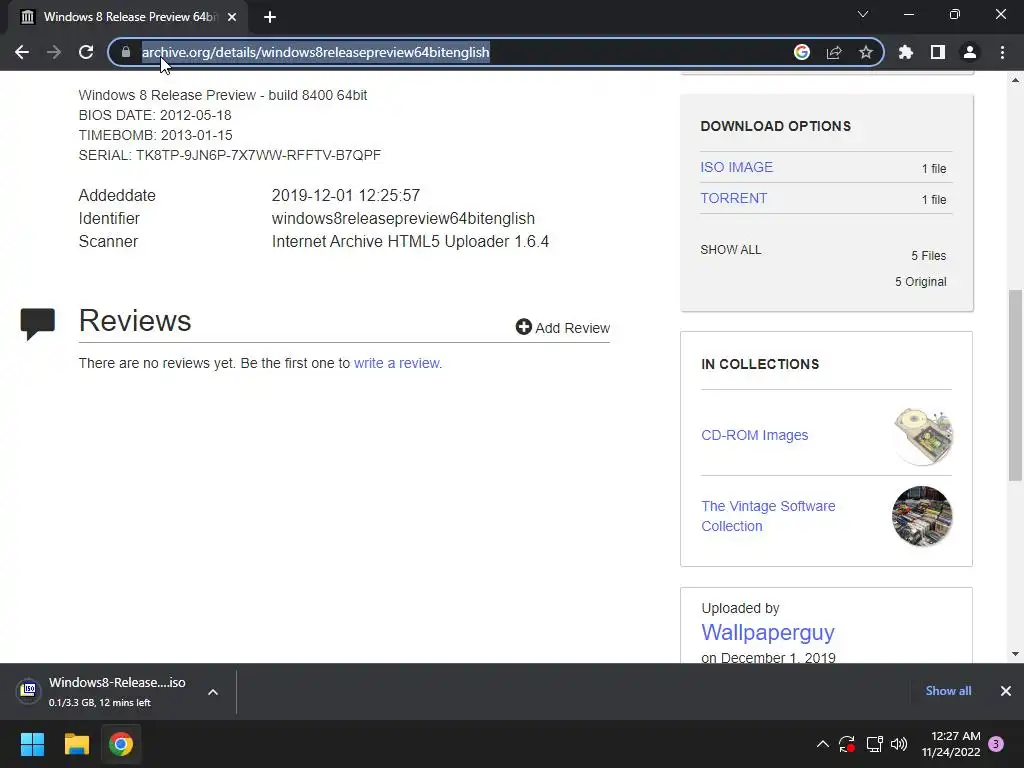The width and height of the screenshot is (1024, 768).
Task: Click the identifier windows8releasepreview64bitenglish
Action: tap(403, 218)
